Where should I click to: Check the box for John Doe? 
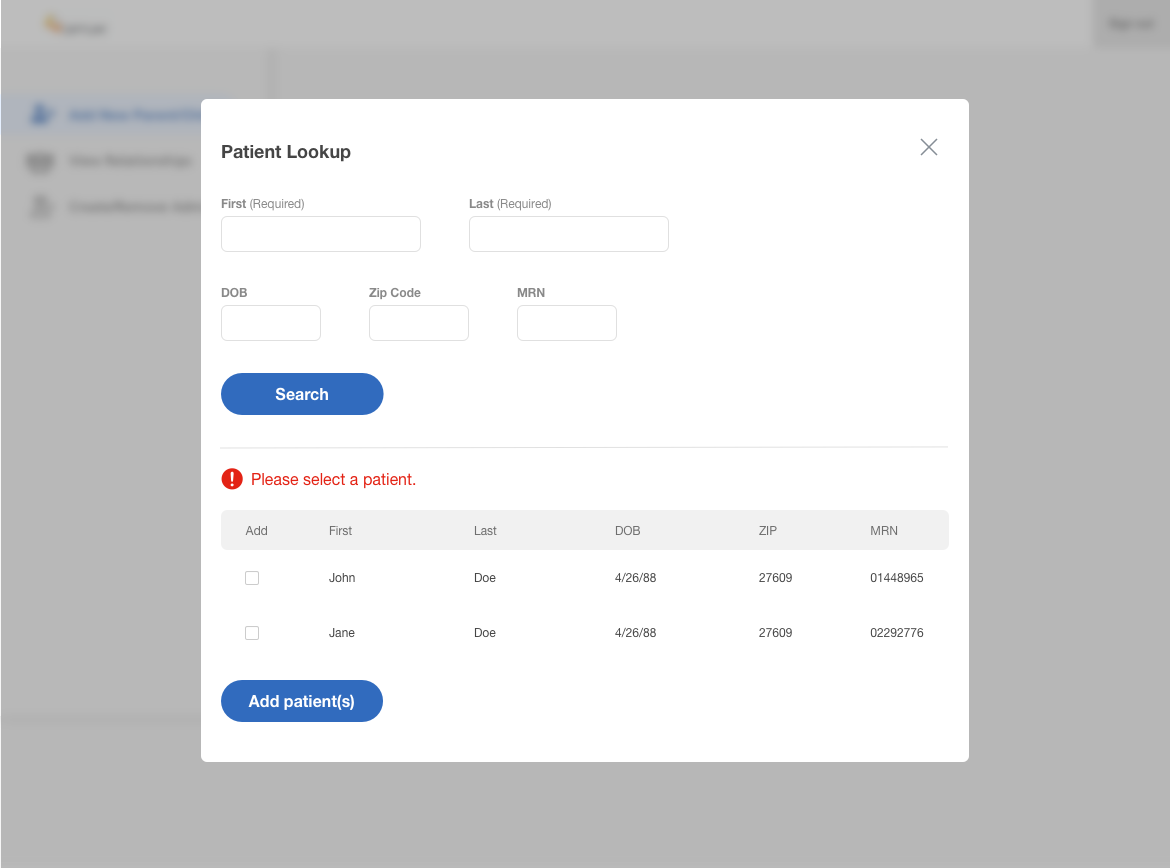tap(252, 578)
